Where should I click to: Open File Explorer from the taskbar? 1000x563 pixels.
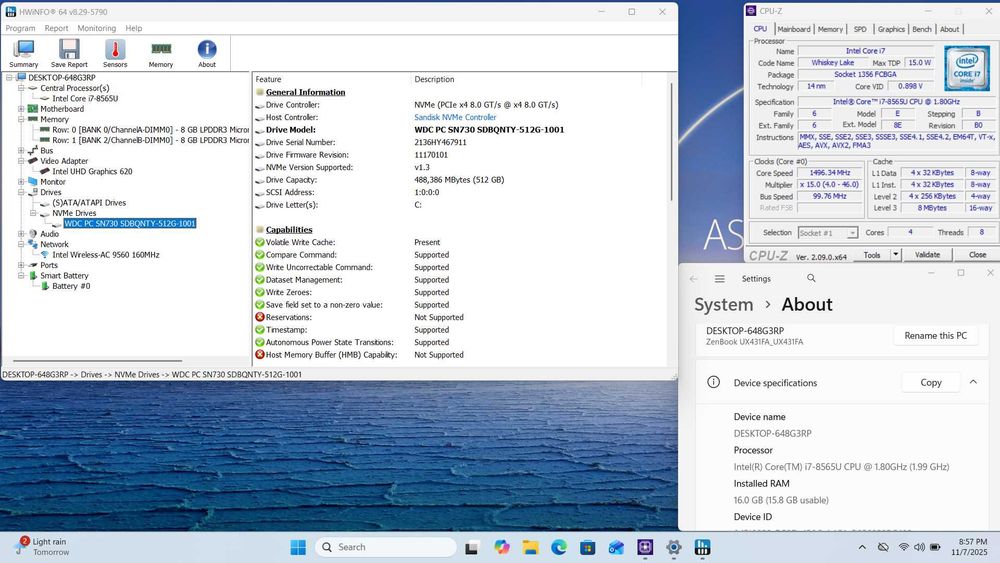coord(531,547)
